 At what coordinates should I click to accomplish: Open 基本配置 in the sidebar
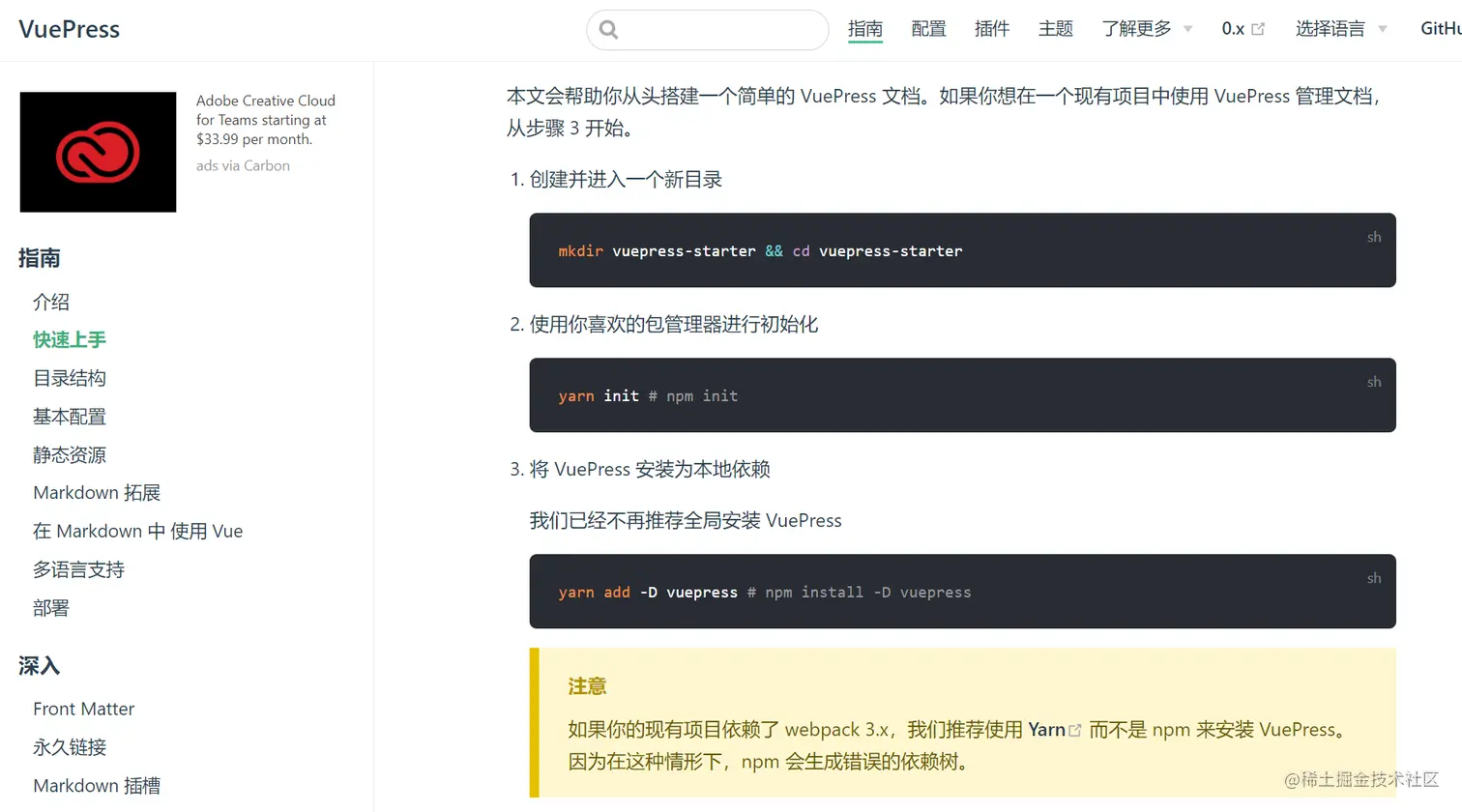point(70,417)
